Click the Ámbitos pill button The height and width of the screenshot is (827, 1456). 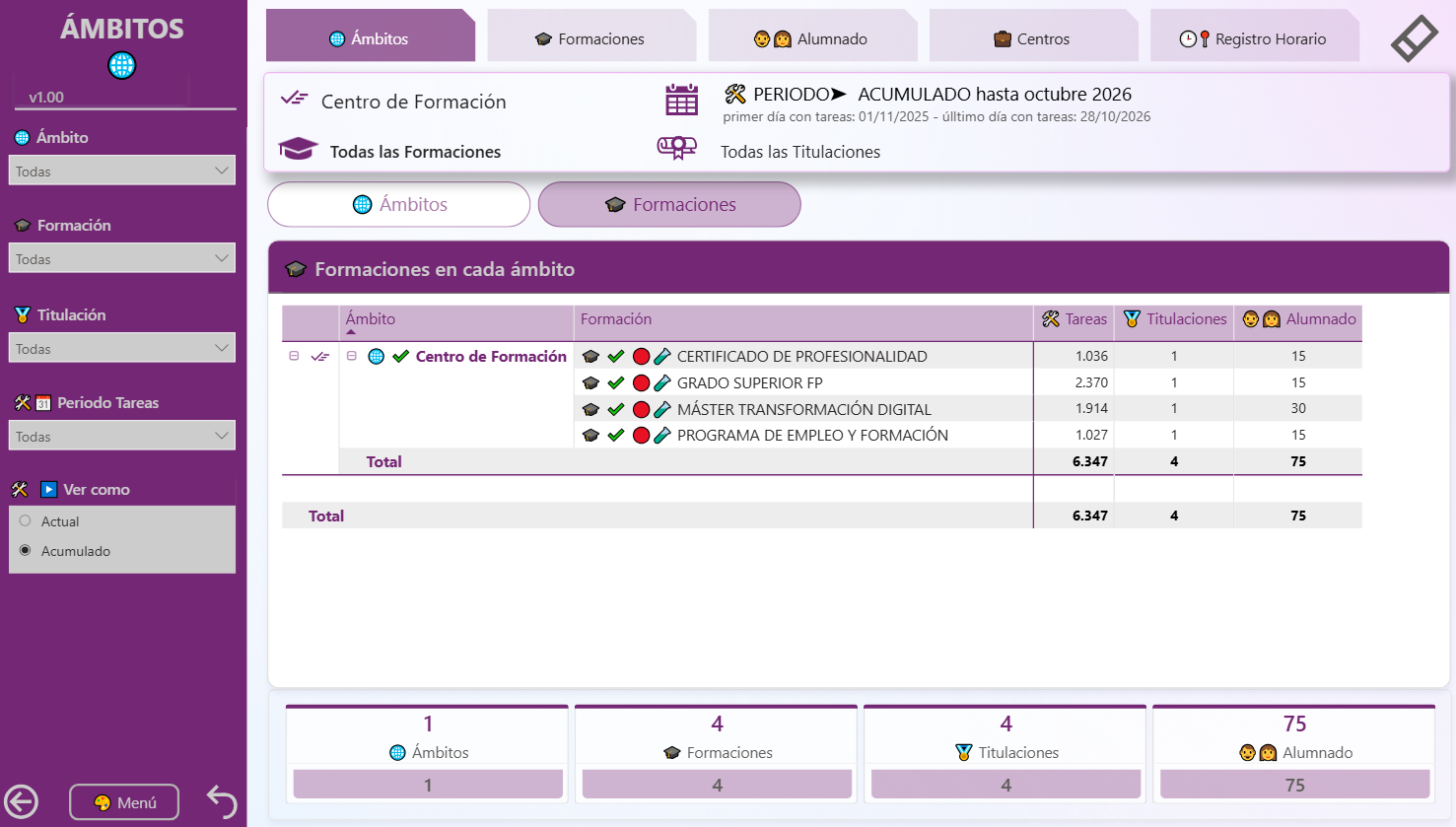click(399, 204)
